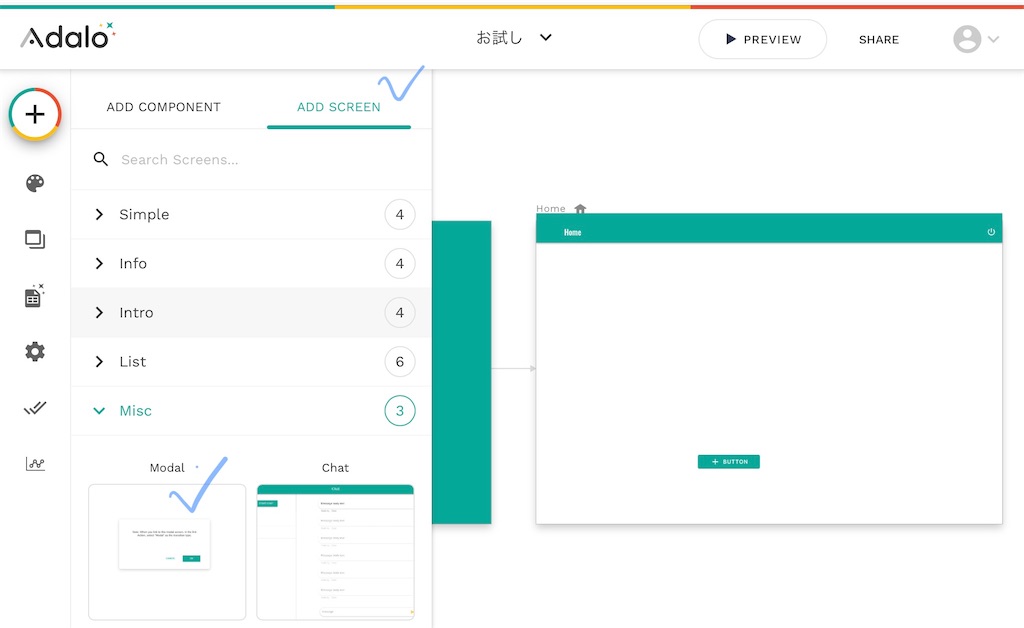The height and width of the screenshot is (628, 1024).
Task: Open the Settings gear icon
Action: 35,352
